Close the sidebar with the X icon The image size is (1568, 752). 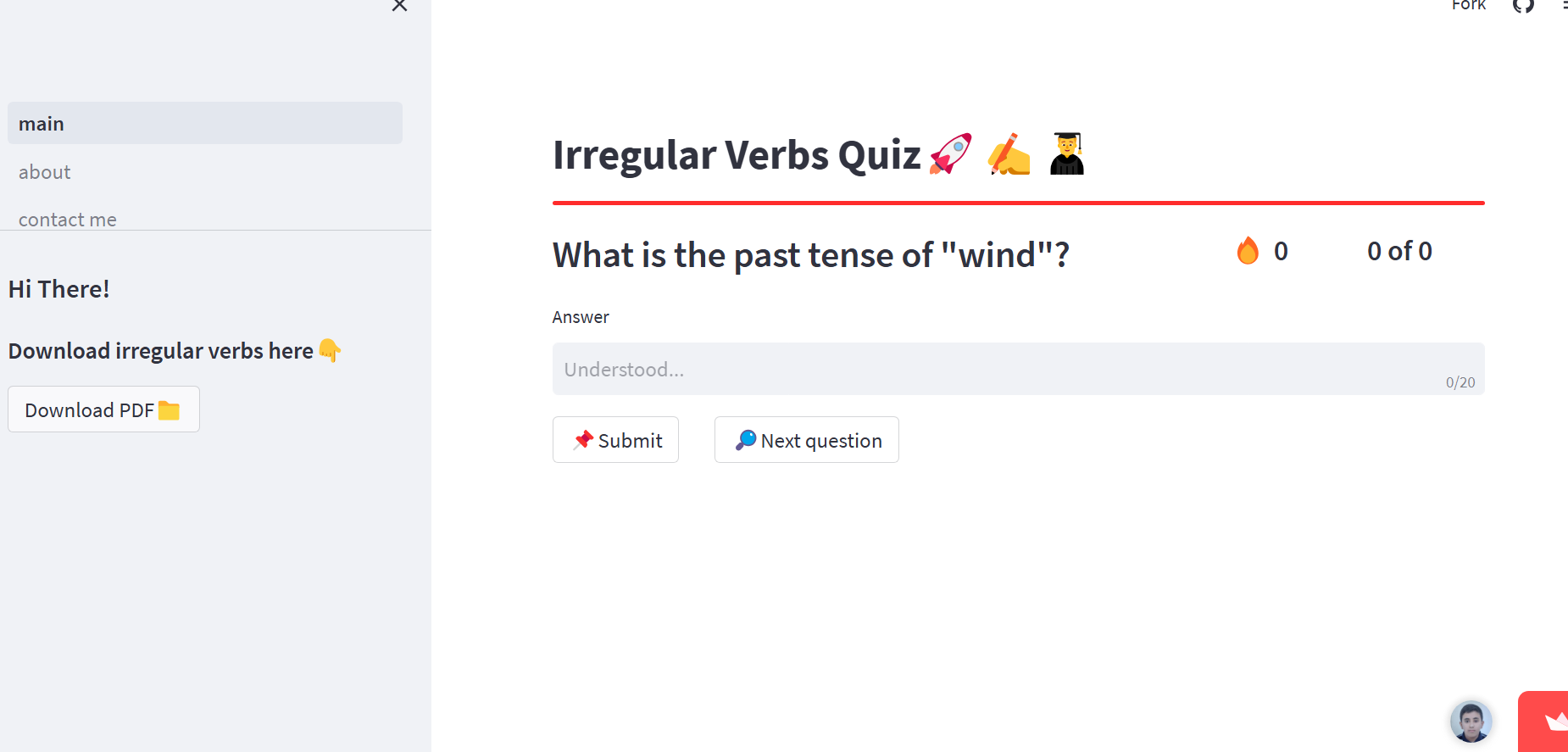pos(399,6)
